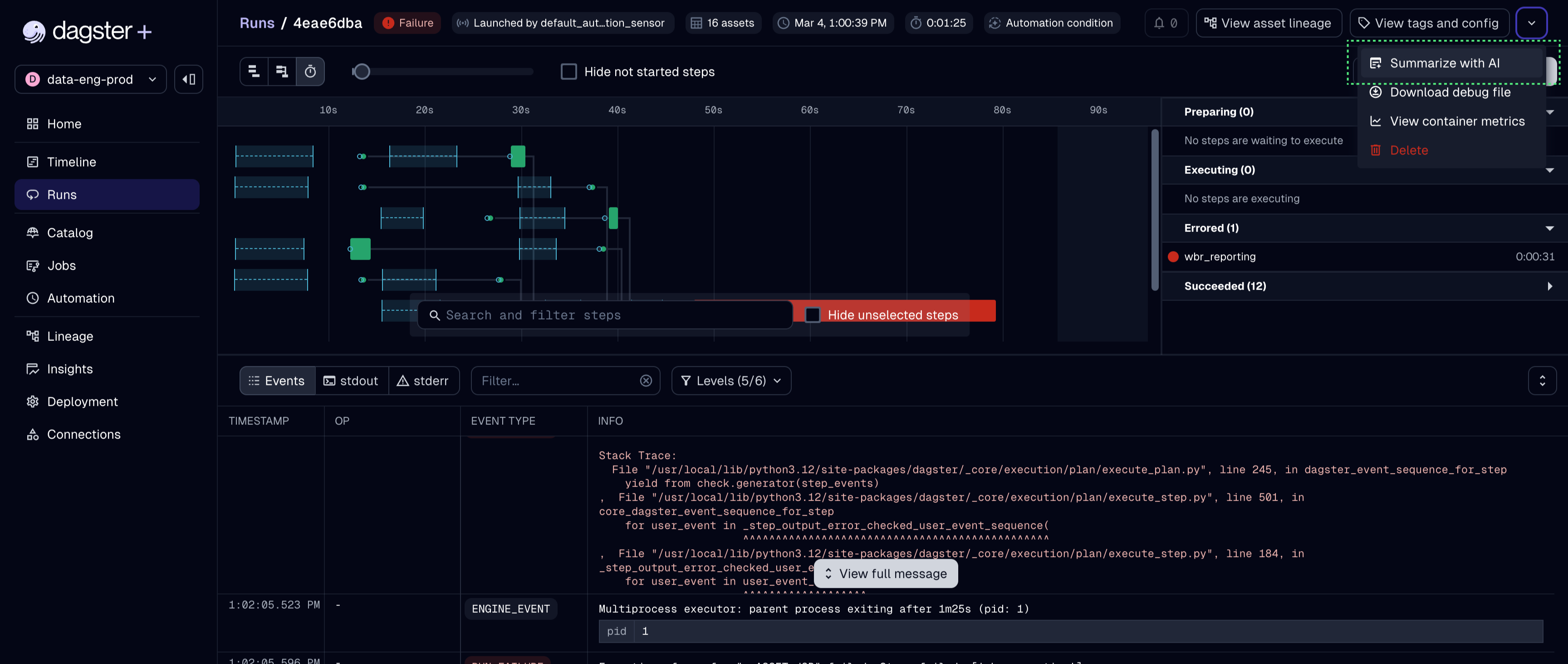
Task: Open the Automation page via its sidebar icon
Action: (x=34, y=298)
